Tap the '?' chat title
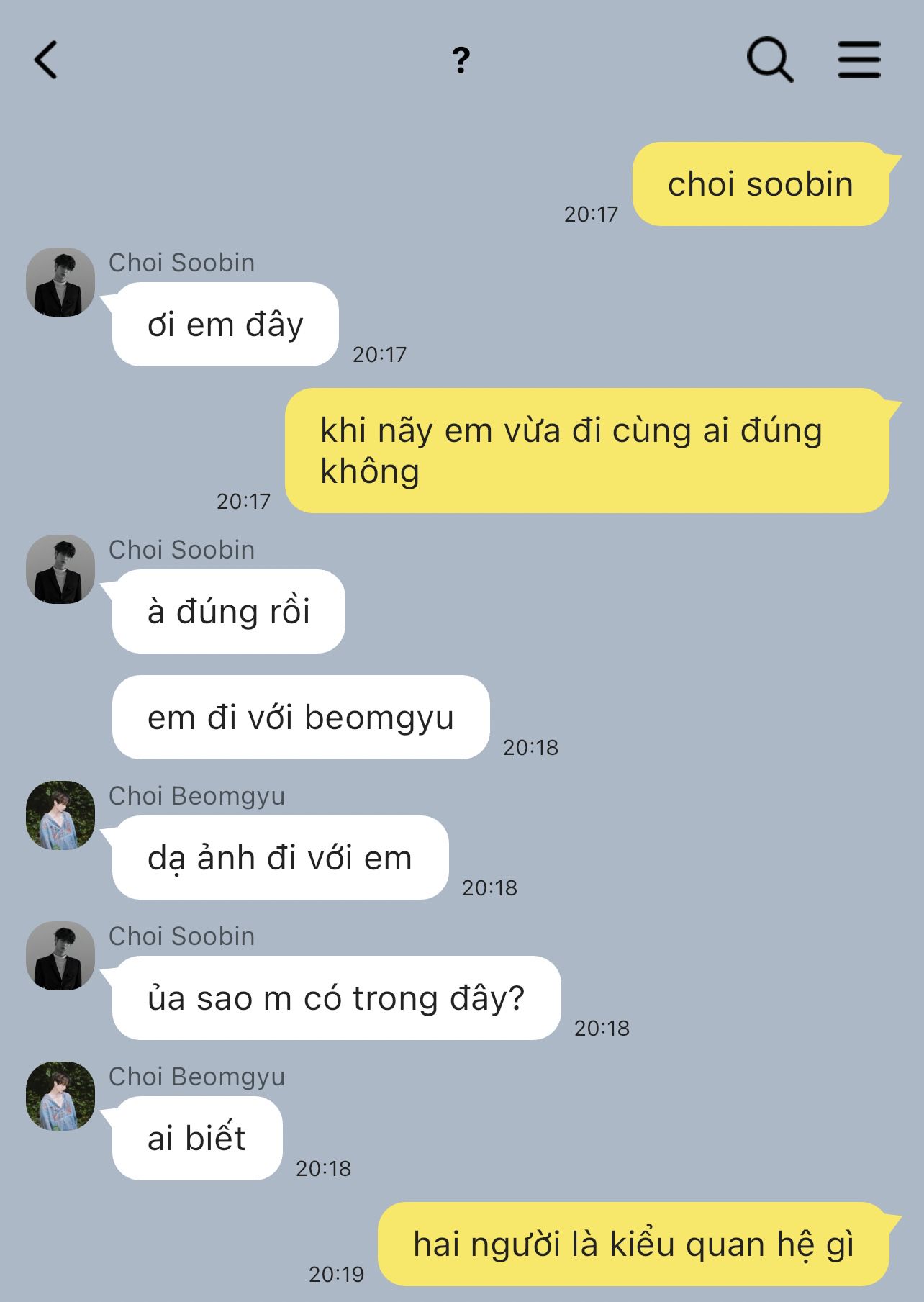 coord(461,60)
